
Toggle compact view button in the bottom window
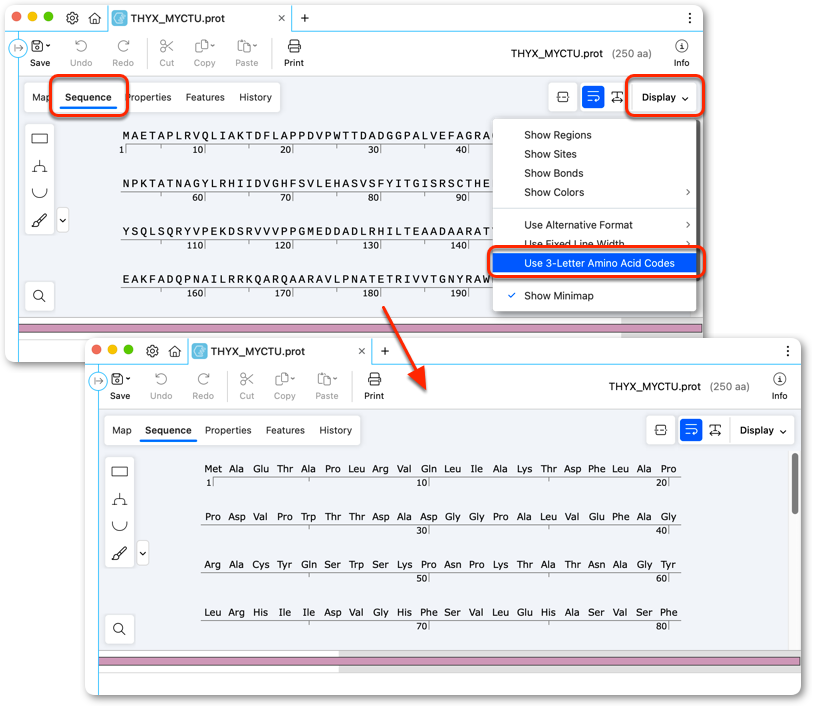(661, 430)
